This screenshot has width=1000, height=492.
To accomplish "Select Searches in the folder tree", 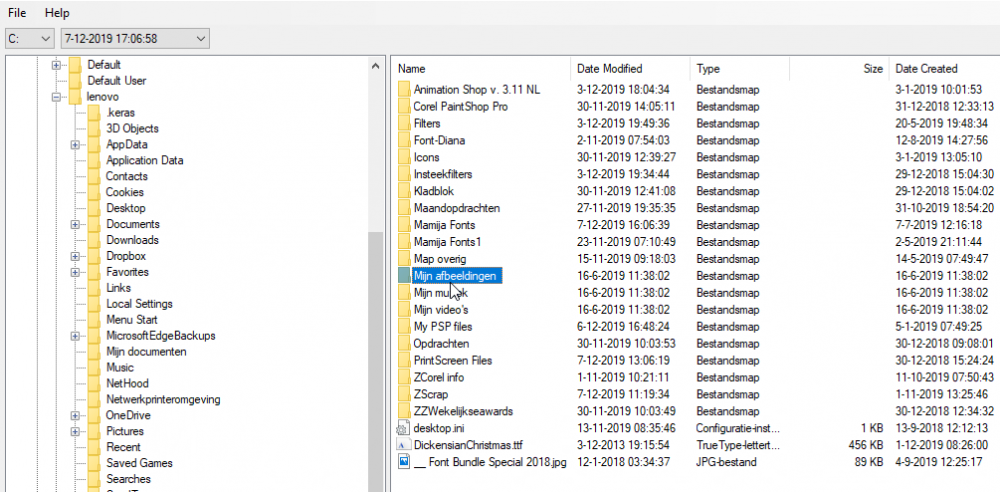I will tap(128, 479).
